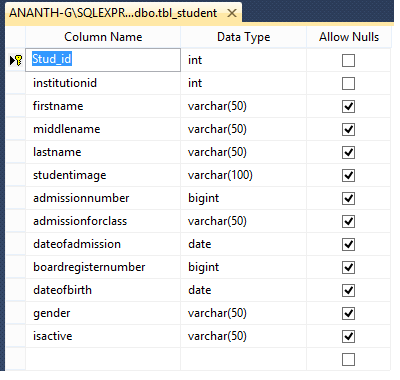This screenshot has width=400, height=380.
Task: Open the date type of dateofbirth
Action: point(243,290)
